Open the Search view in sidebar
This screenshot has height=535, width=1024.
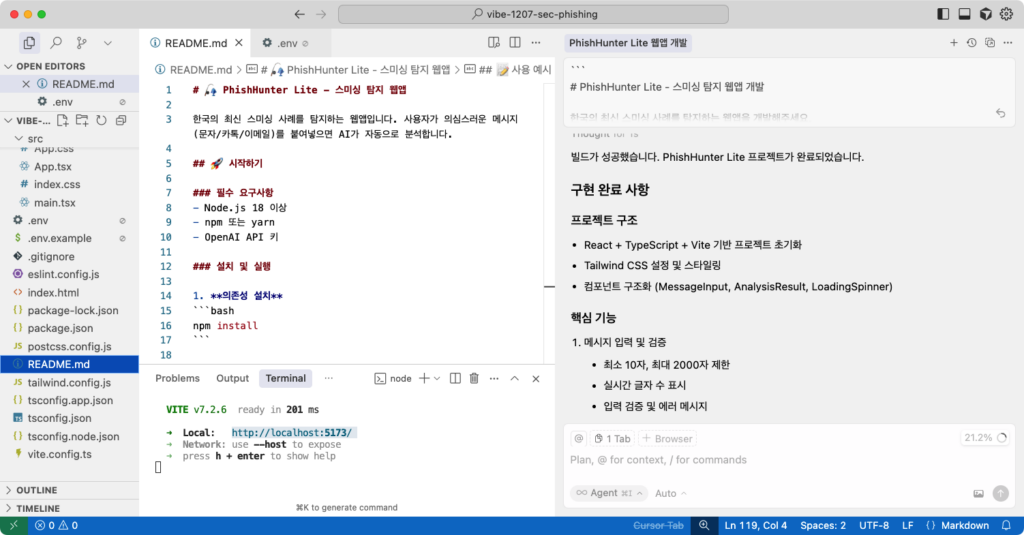point(56,43)
